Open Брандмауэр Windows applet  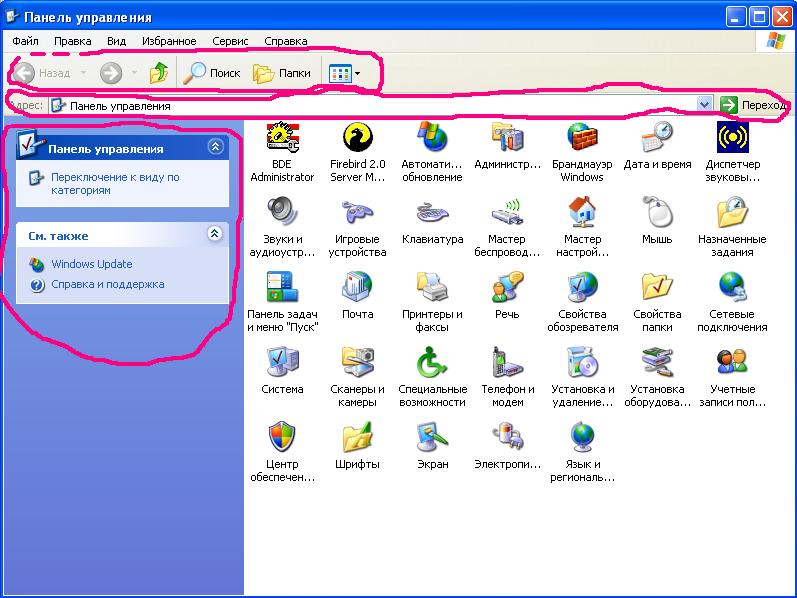tap(582, 137)
